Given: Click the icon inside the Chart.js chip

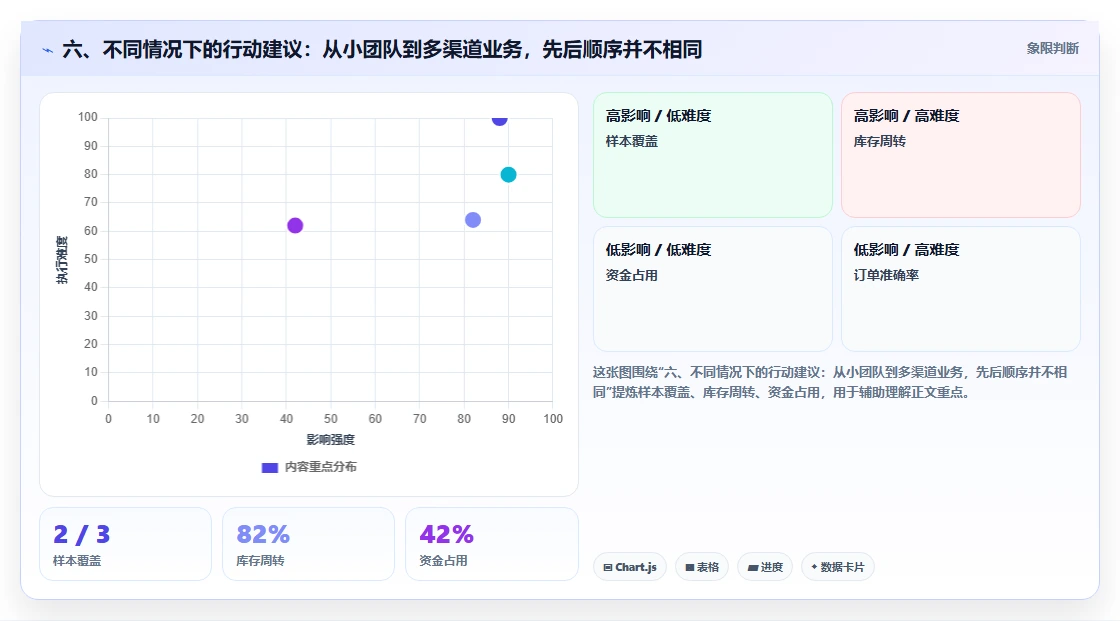Looking at the screenshot, I should tap(608, 567).
